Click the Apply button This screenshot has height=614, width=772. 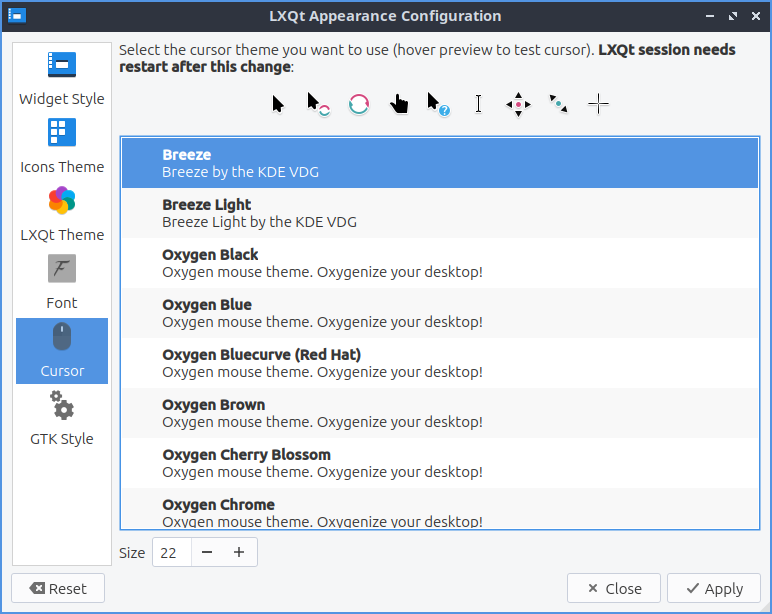coord(714,588)
